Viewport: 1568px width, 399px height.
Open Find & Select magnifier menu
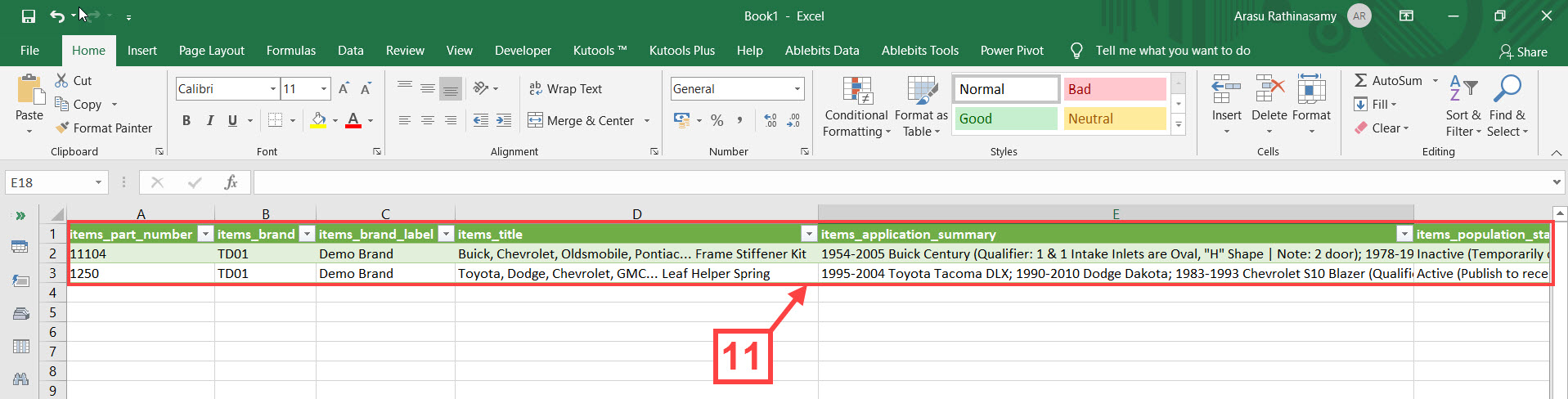1507,107
